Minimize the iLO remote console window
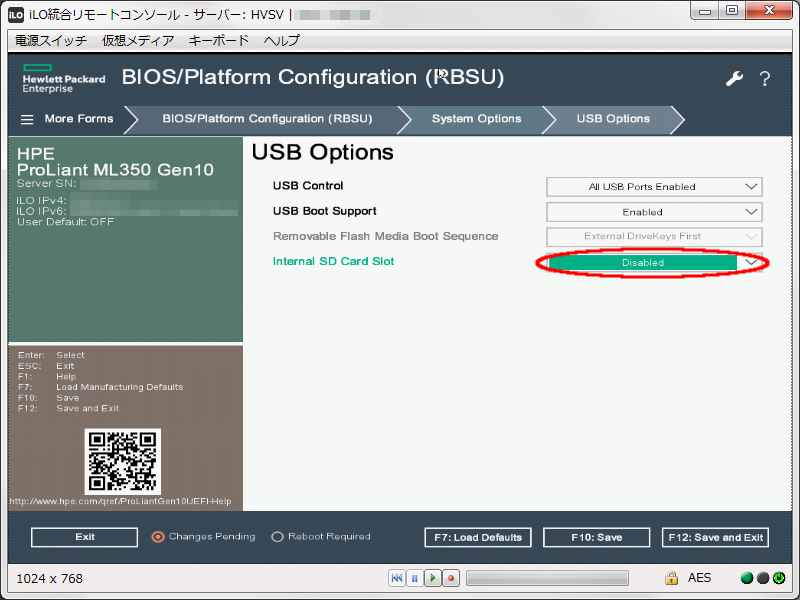 tap(705, 11)
